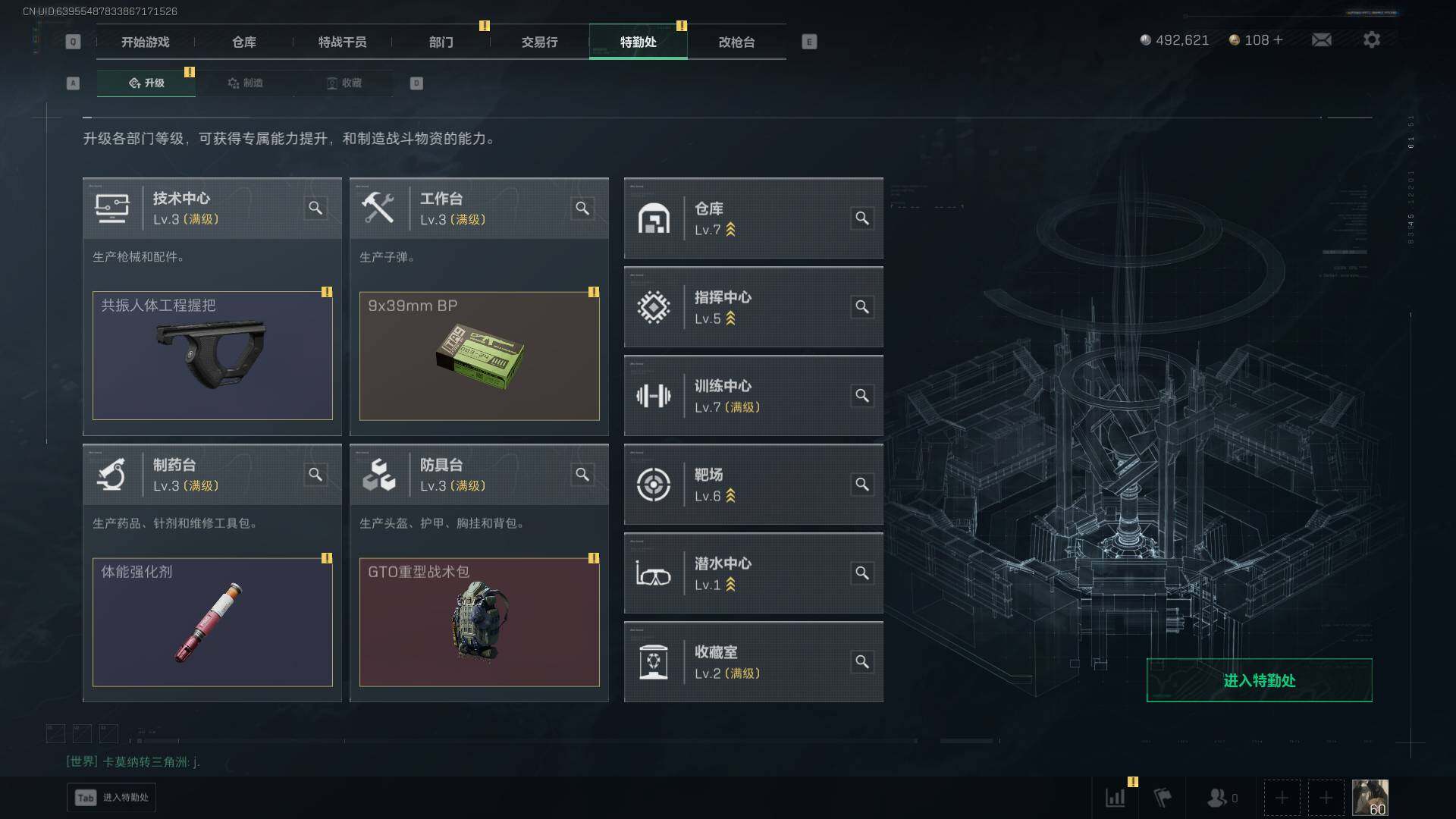Click magnifier icon for 潜水中心
Image resolution: width=1456 pixels, height=819 pixels.
tap(862, 573)
